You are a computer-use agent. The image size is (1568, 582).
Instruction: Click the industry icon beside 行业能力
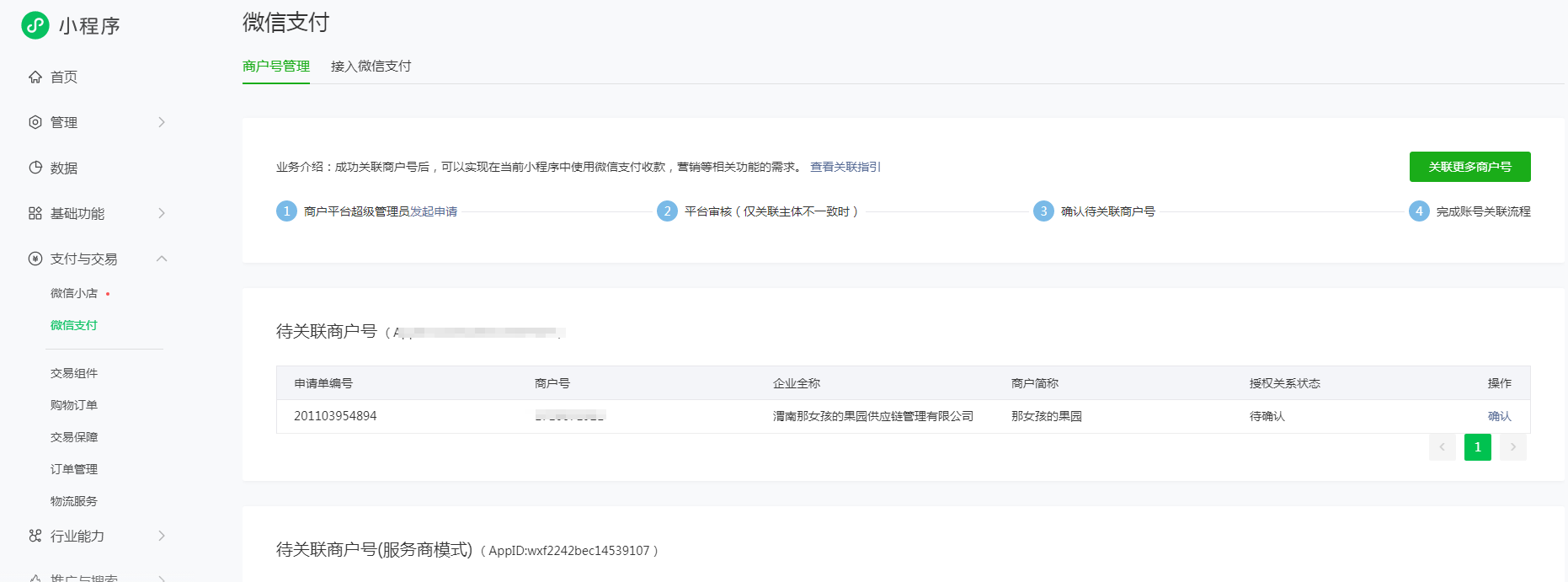click(35, 536)
